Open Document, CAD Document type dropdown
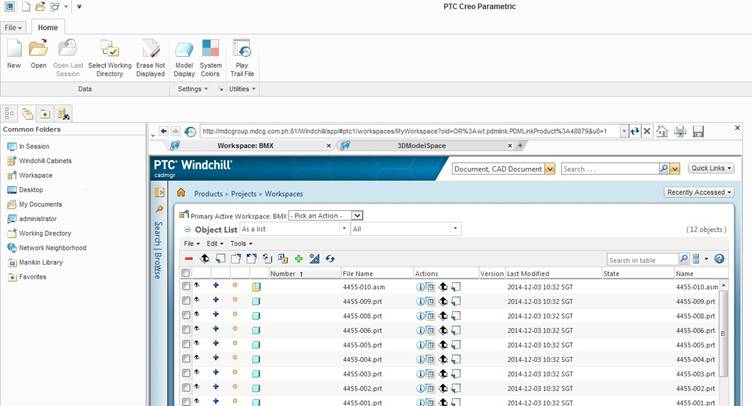Image resolution: width=752 pixels, height=406 pixels. pyautogui.click(x=550, y=169)
